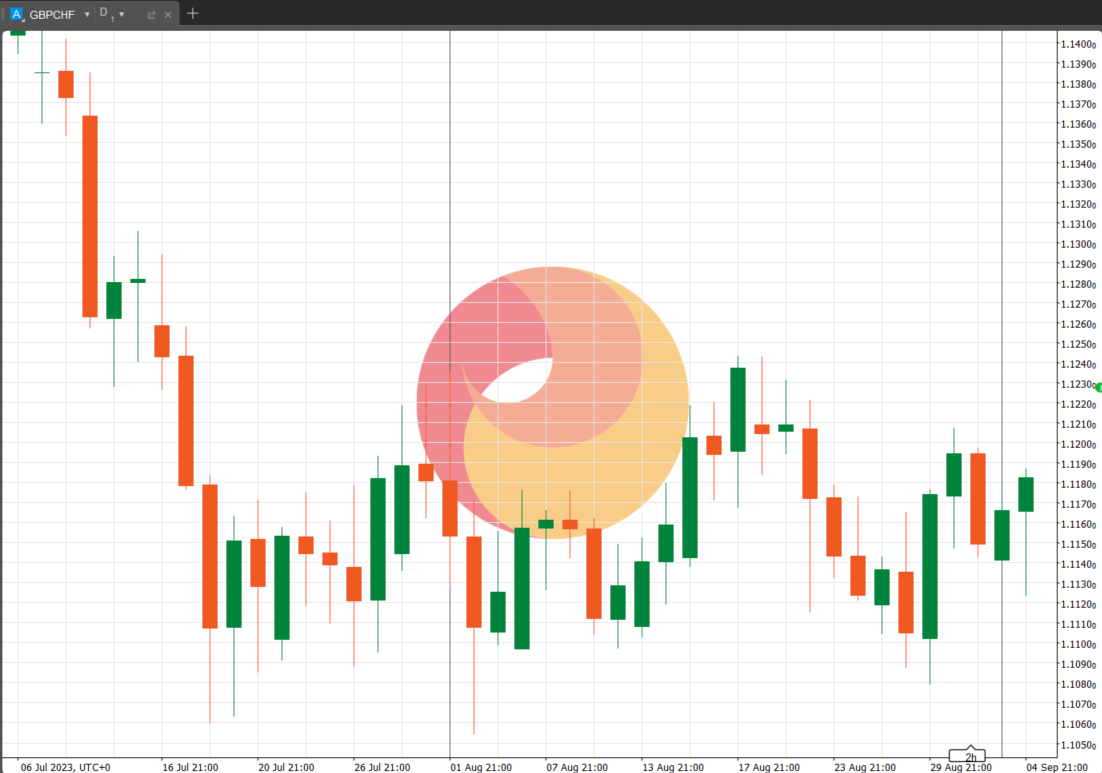The width and height of the screenshot is (1102, 773).
Task: Select the GBPCHF symbol name on the tab
Action: tap(52, 15)
